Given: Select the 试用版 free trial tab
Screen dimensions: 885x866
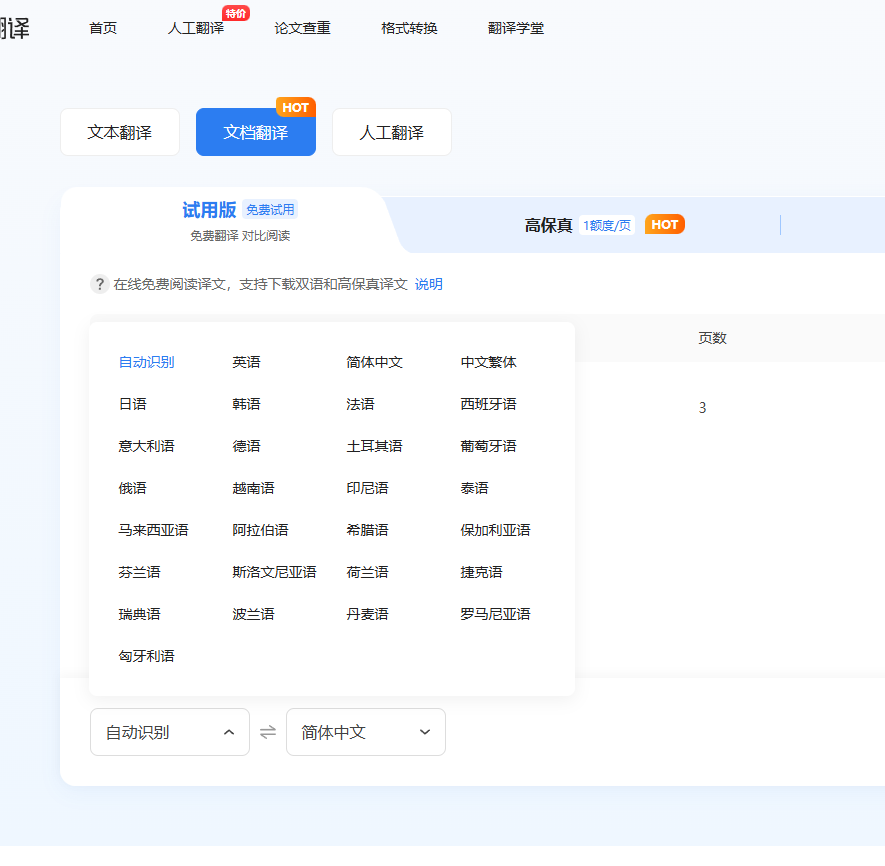Looking at the screenshot, I should click(x=209, y=210).
